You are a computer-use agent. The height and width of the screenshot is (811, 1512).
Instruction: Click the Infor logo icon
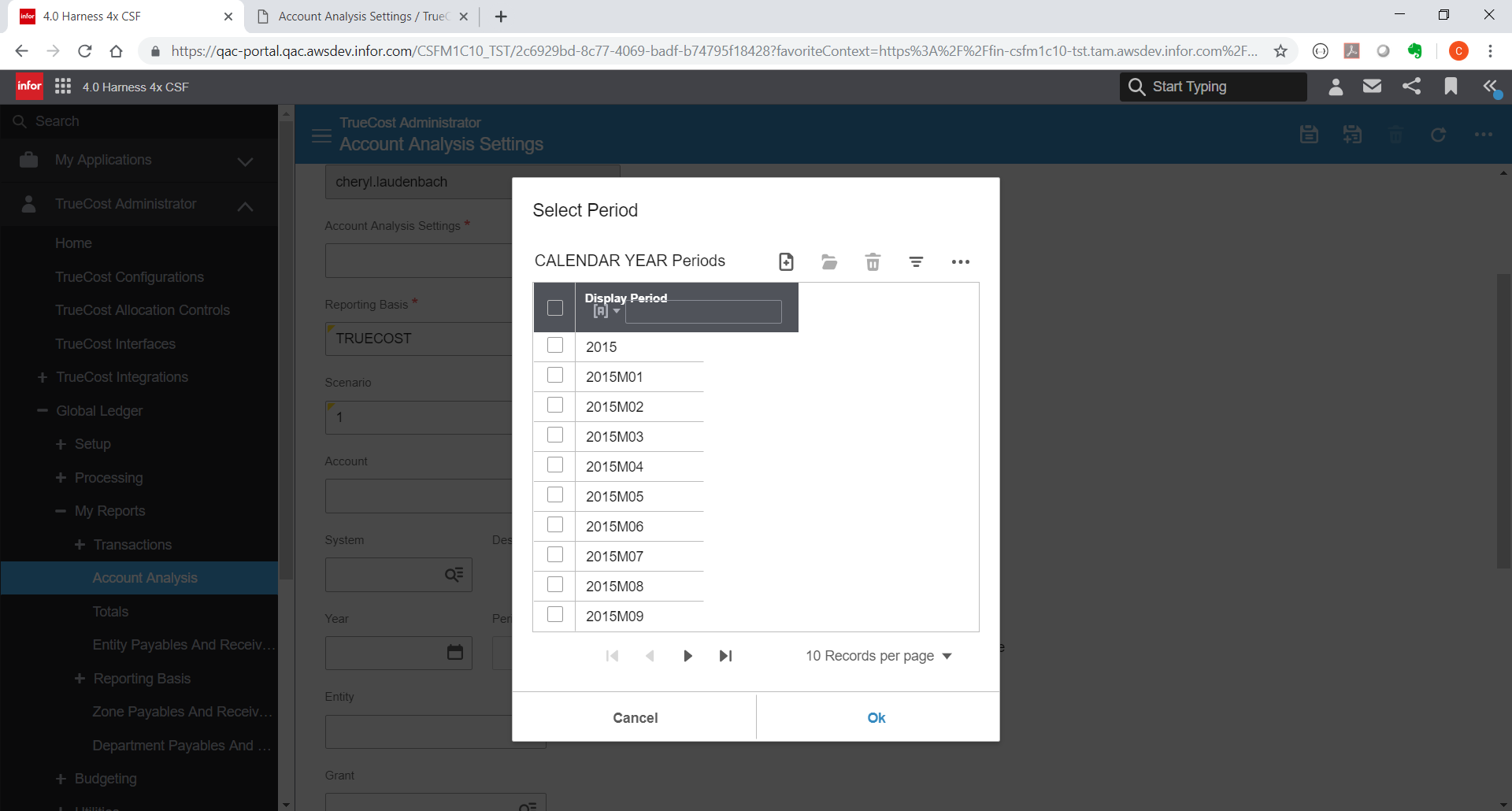(29, 86)
